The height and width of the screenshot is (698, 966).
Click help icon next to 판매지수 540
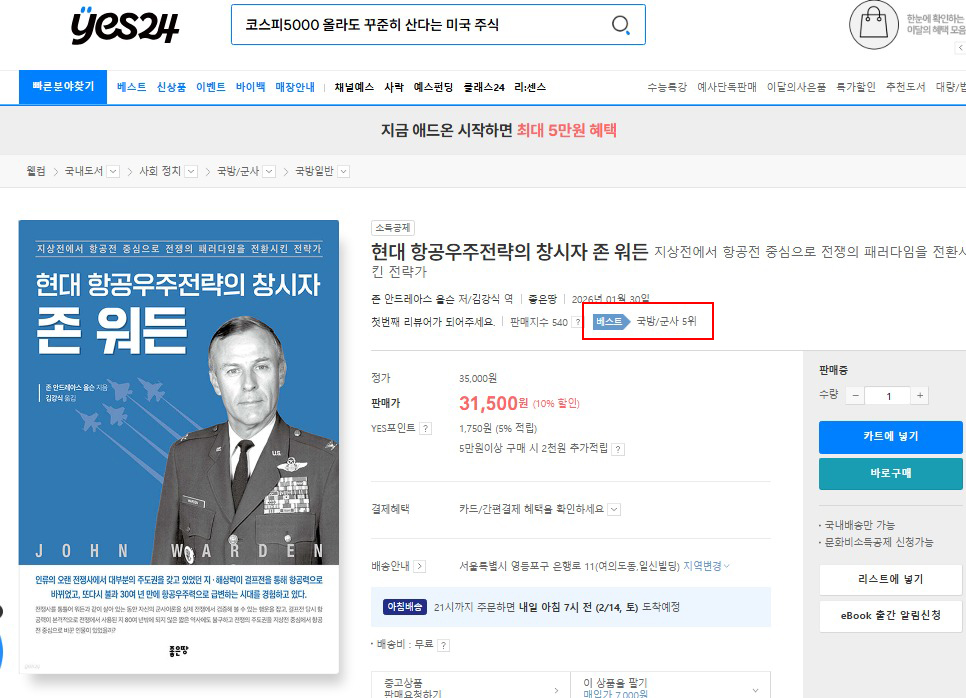click(x=578, y=323)
